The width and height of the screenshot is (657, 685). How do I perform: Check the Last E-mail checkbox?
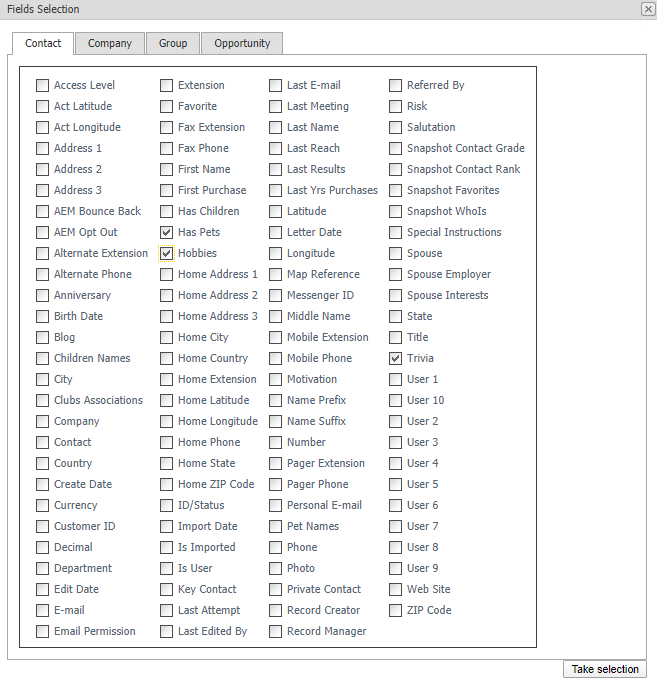tap(275, 85)
